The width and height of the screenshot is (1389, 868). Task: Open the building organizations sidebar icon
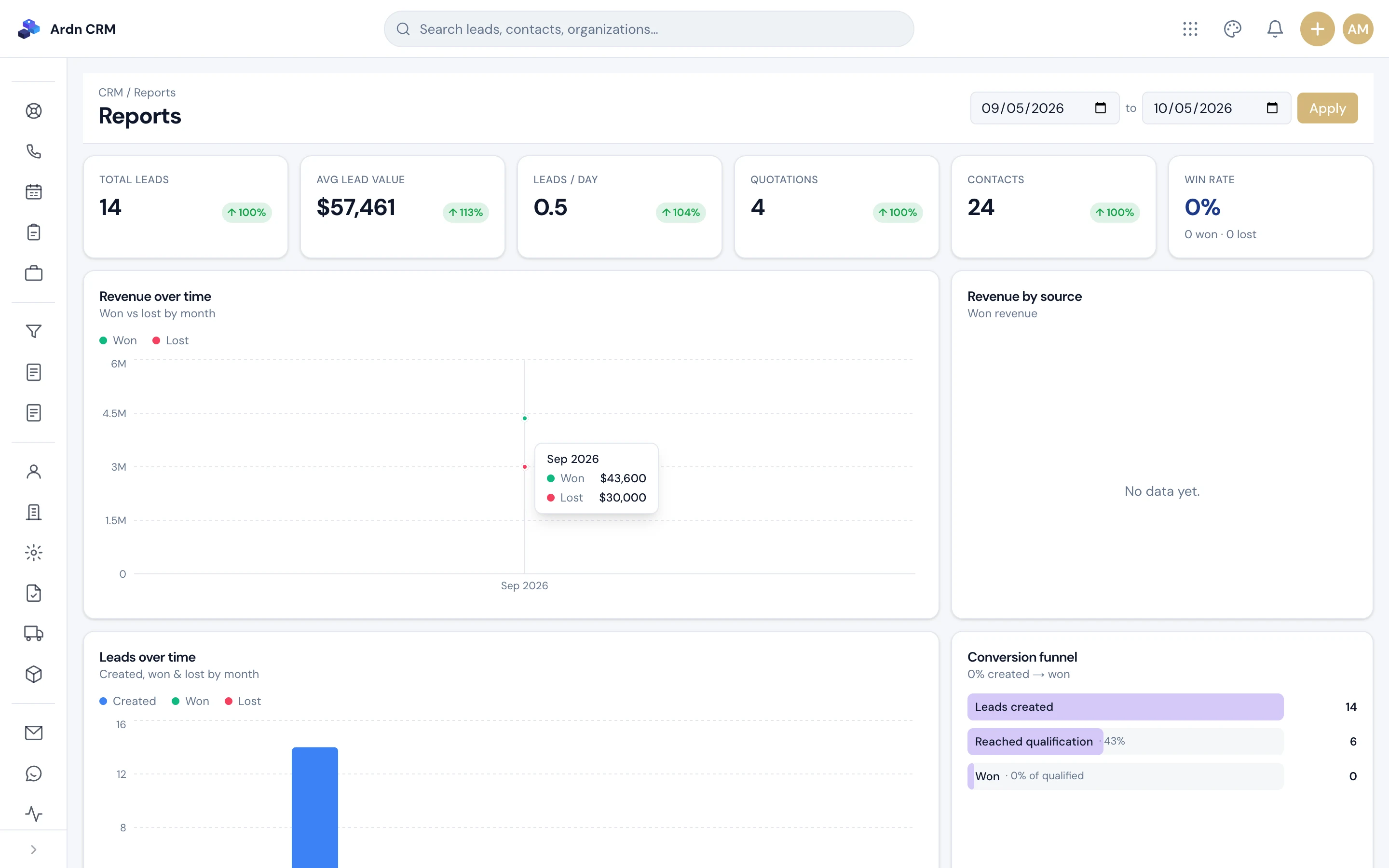34,512
